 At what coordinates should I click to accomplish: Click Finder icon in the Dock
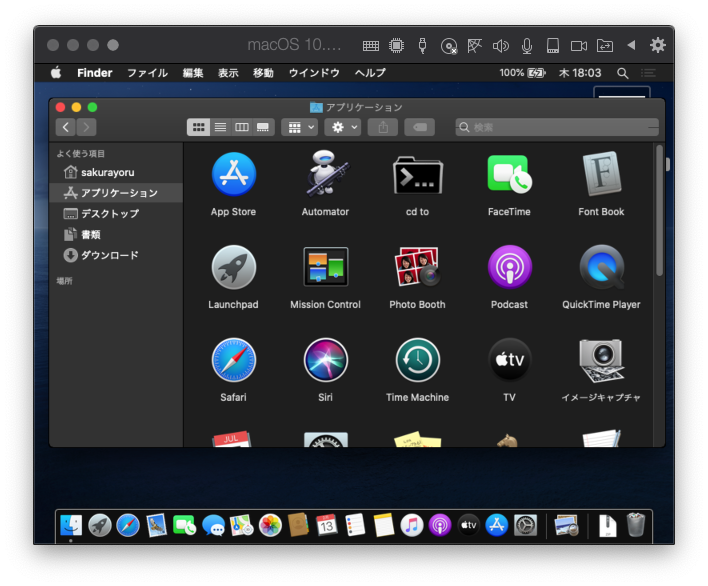click(71, 526)
